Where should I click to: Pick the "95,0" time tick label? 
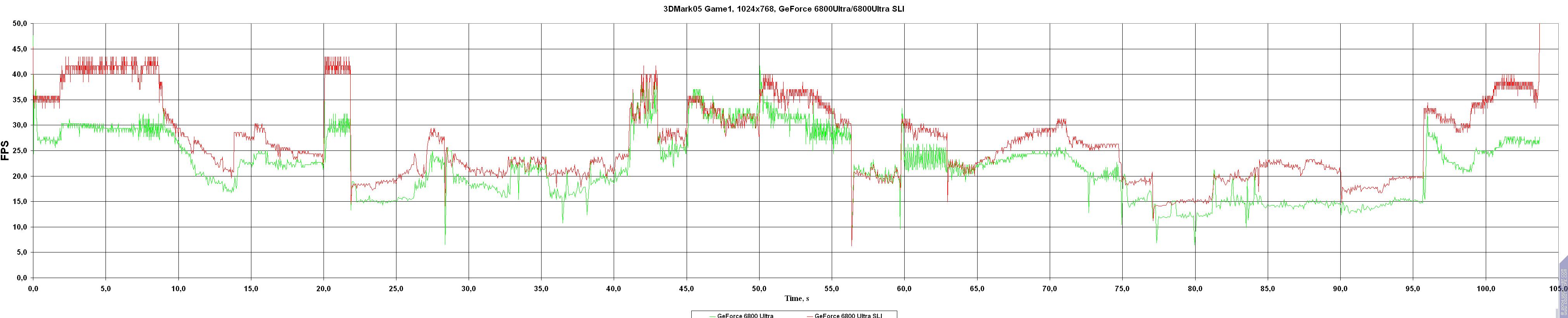pyautogui.click(x=1413, y=289)
